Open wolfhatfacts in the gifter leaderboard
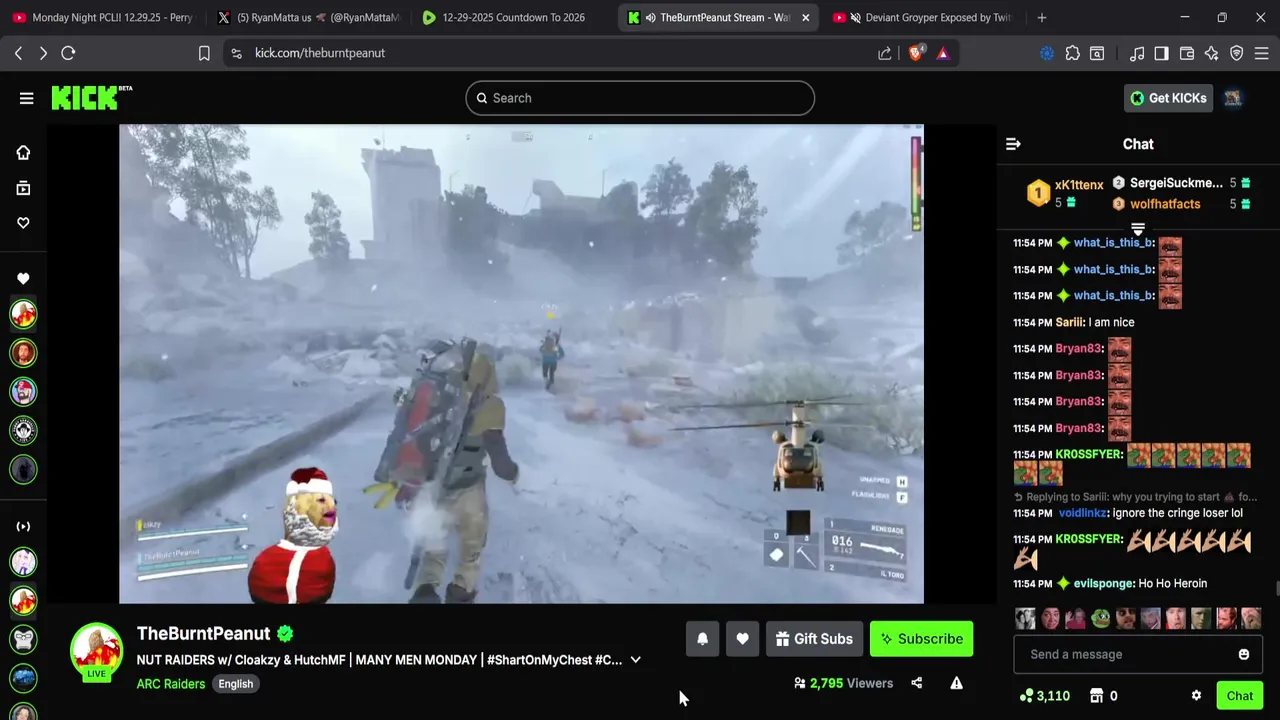This screenshot has height=720, width=1280. 1165,204
